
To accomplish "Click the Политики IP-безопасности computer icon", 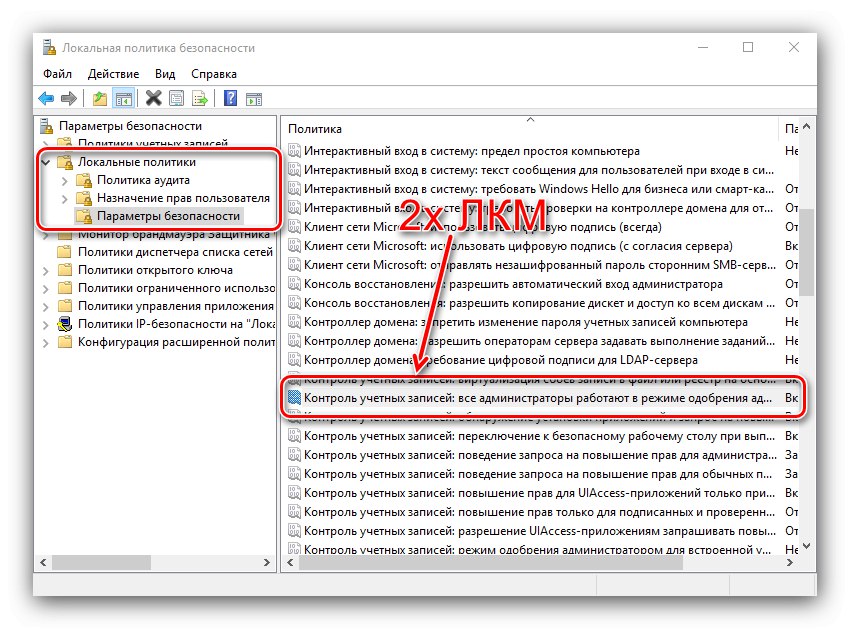I will pos(65,324).
